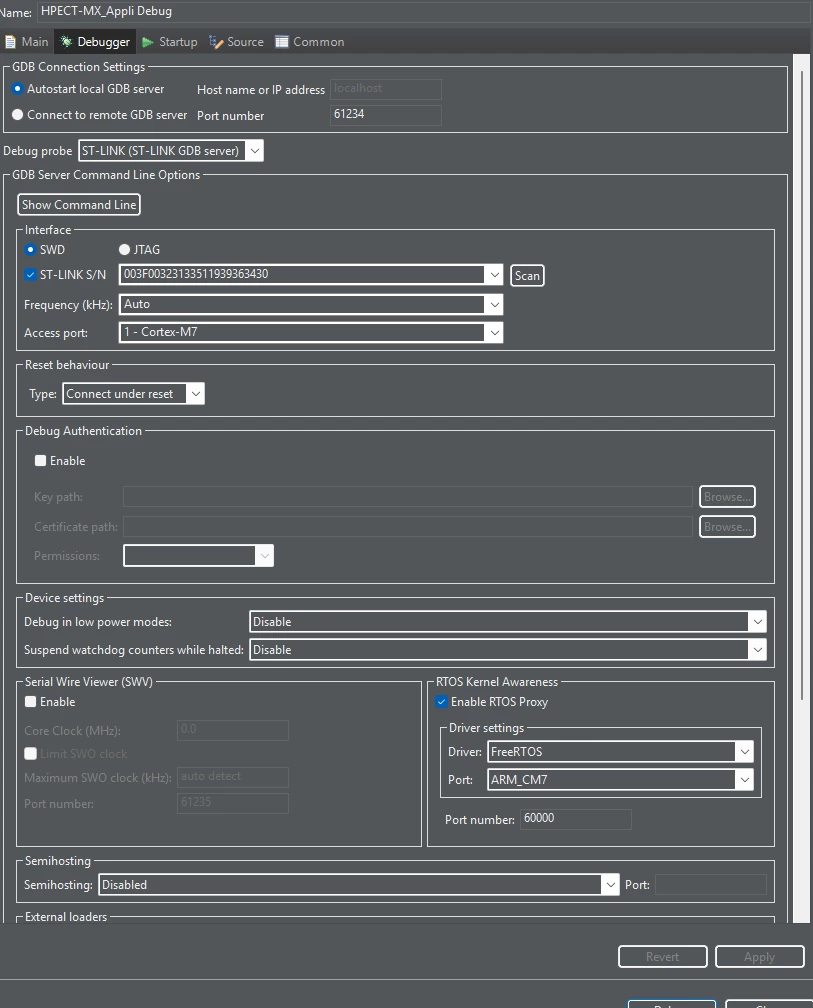This screenshot has height=1008, width=813.
Task: Click SWV Port number field 61235
Action: 233,803
